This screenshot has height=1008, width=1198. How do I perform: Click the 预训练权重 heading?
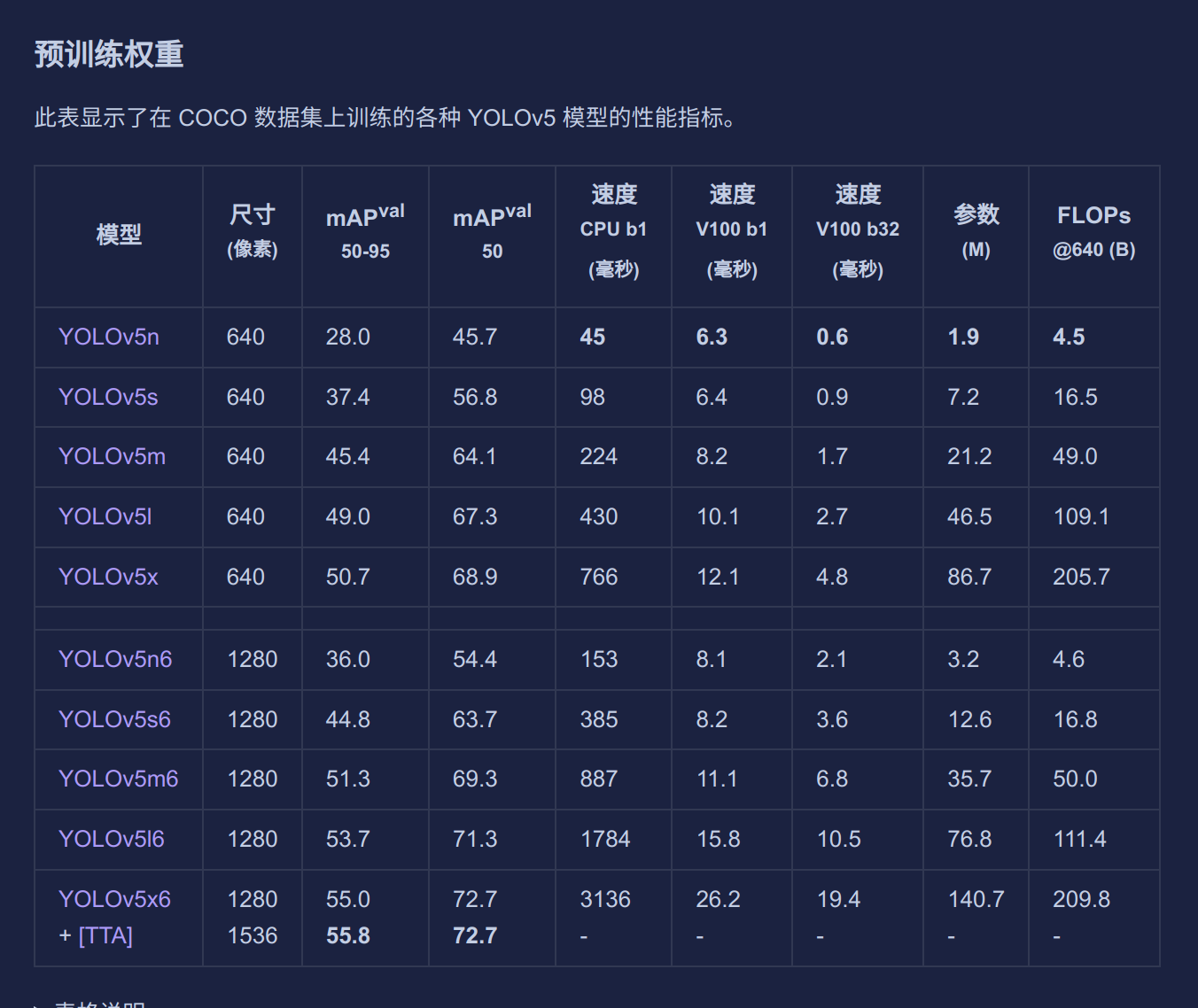point(109,54)
